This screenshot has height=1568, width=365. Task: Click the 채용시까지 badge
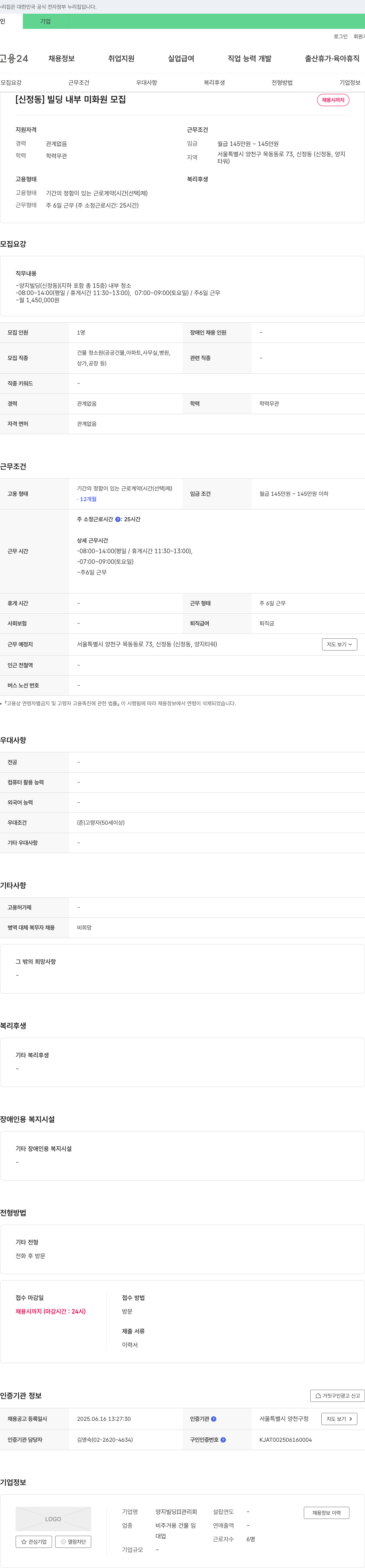(x=333, y=100)
